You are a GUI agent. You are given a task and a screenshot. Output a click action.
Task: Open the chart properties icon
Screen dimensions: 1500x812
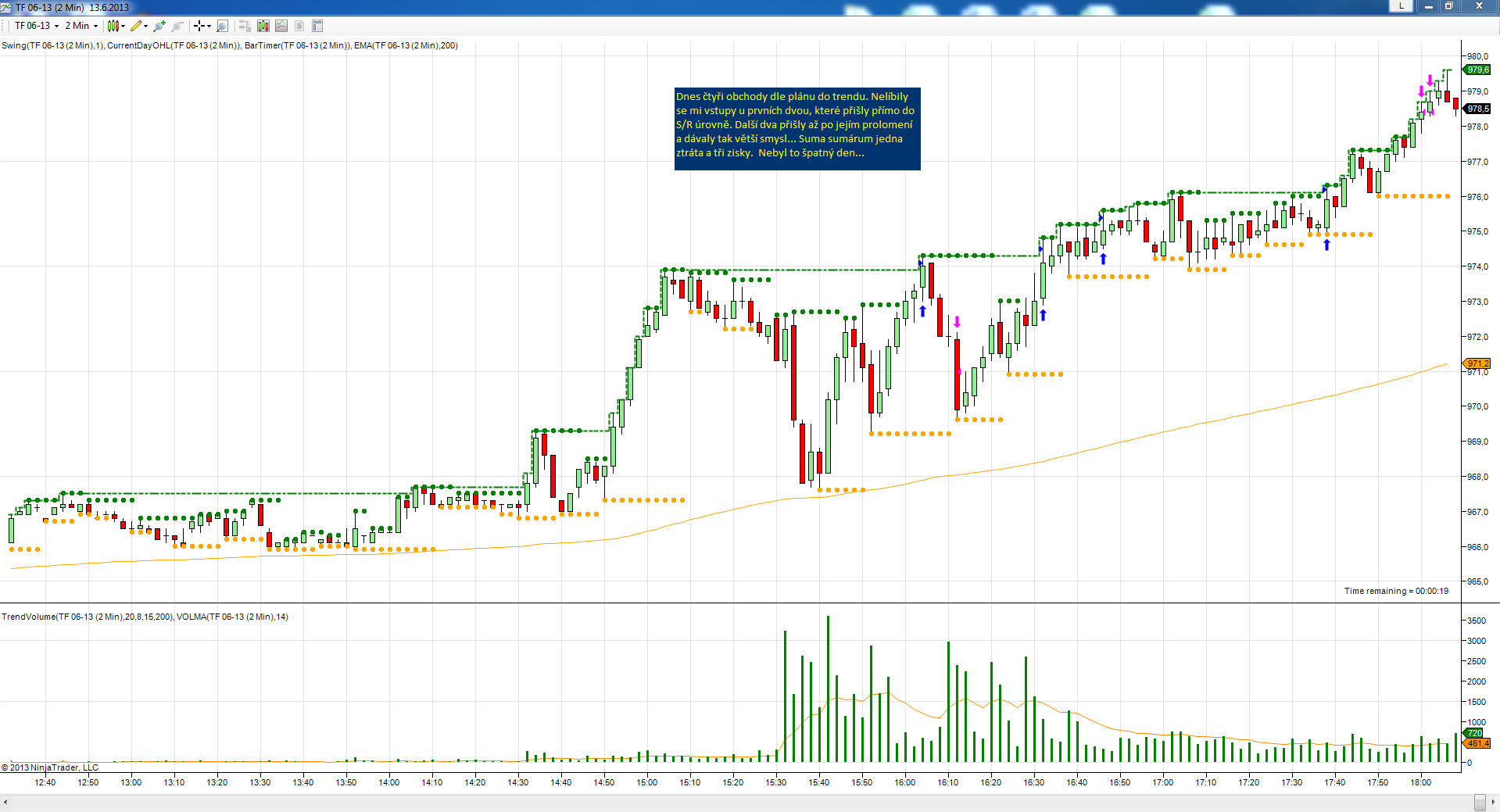click(x=317, y=26)
